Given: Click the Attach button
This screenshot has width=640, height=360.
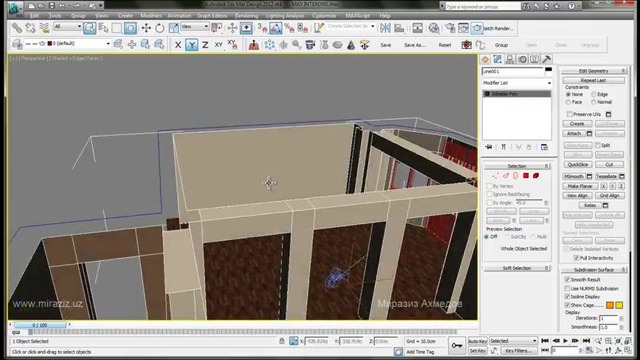Looking at the screenshot, I should pos(574,133).
